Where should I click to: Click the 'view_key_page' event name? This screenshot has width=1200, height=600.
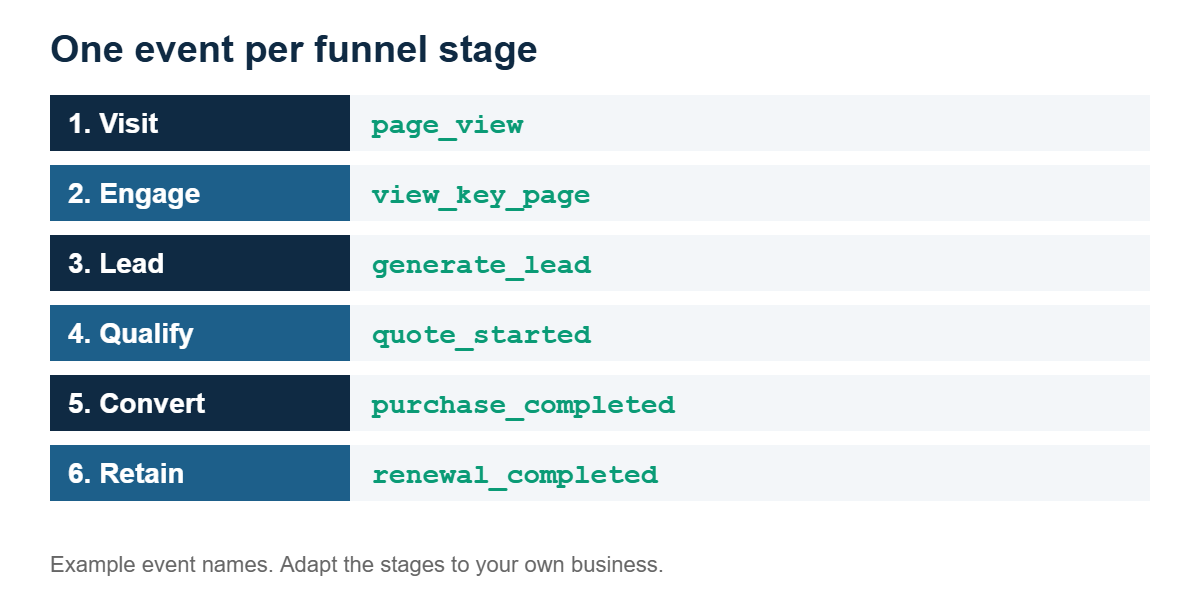(x=481, y=195)
